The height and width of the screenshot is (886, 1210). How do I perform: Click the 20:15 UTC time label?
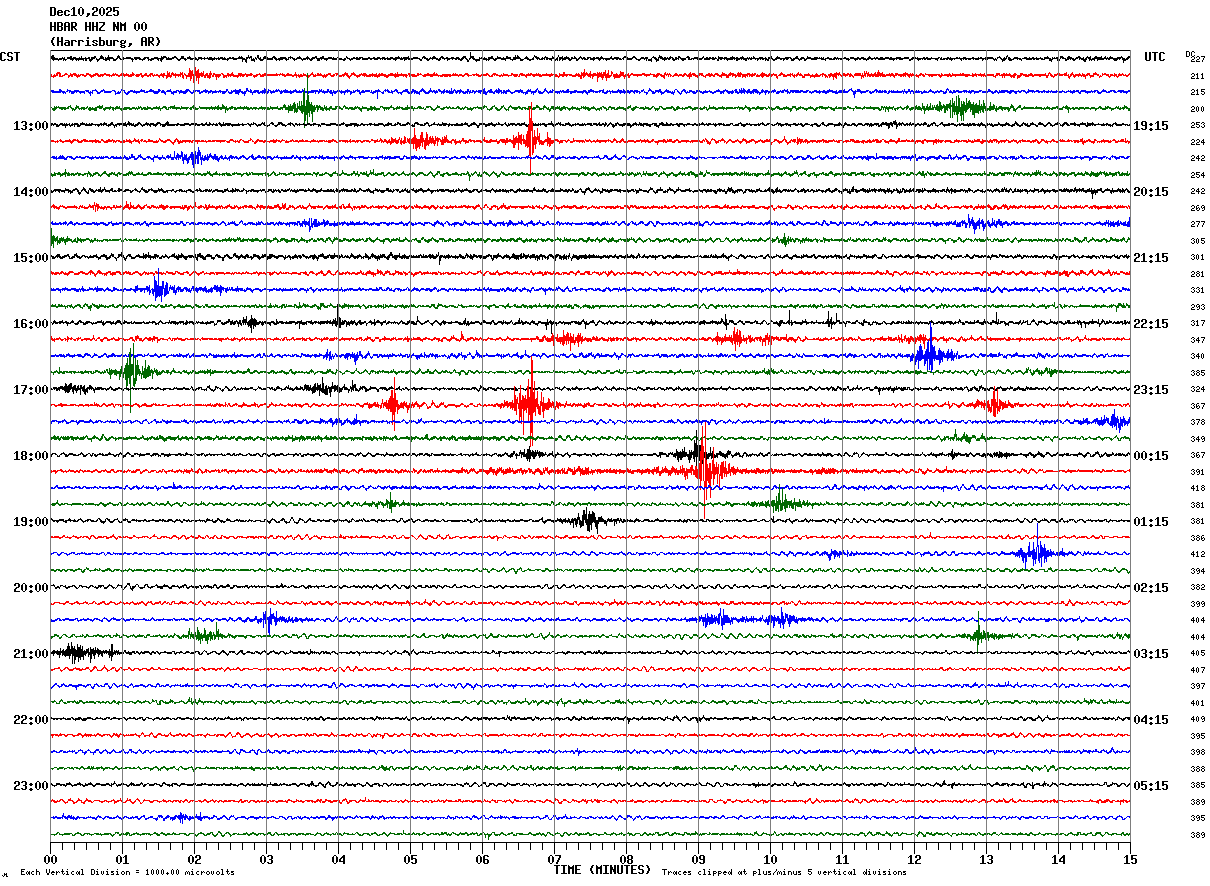[x=1151, y=192]
